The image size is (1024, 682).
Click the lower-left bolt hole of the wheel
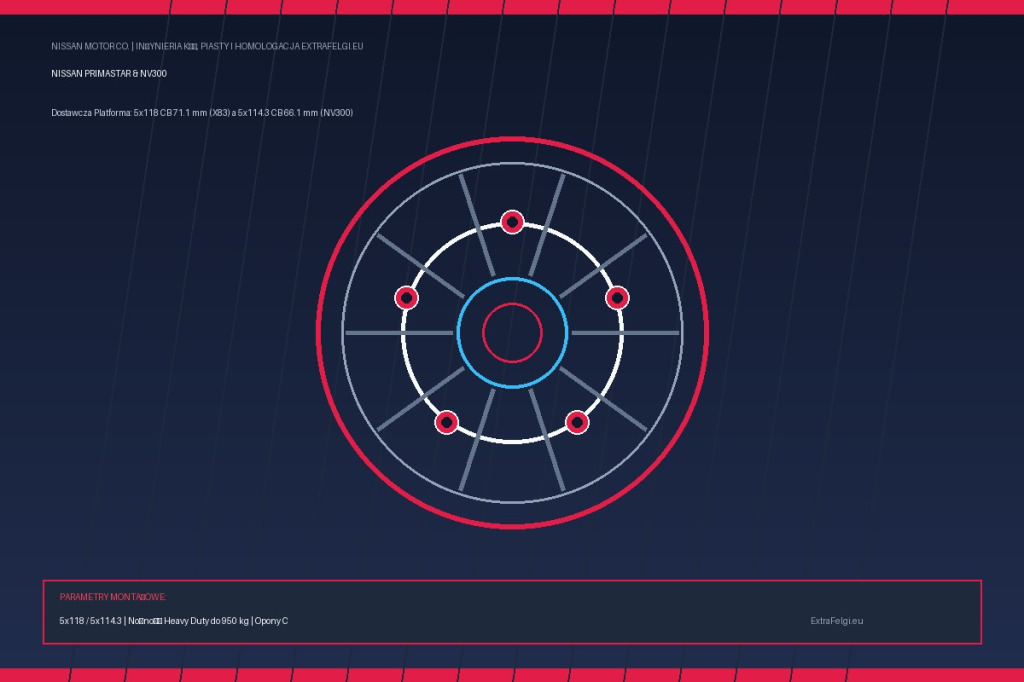pos(447,422)
